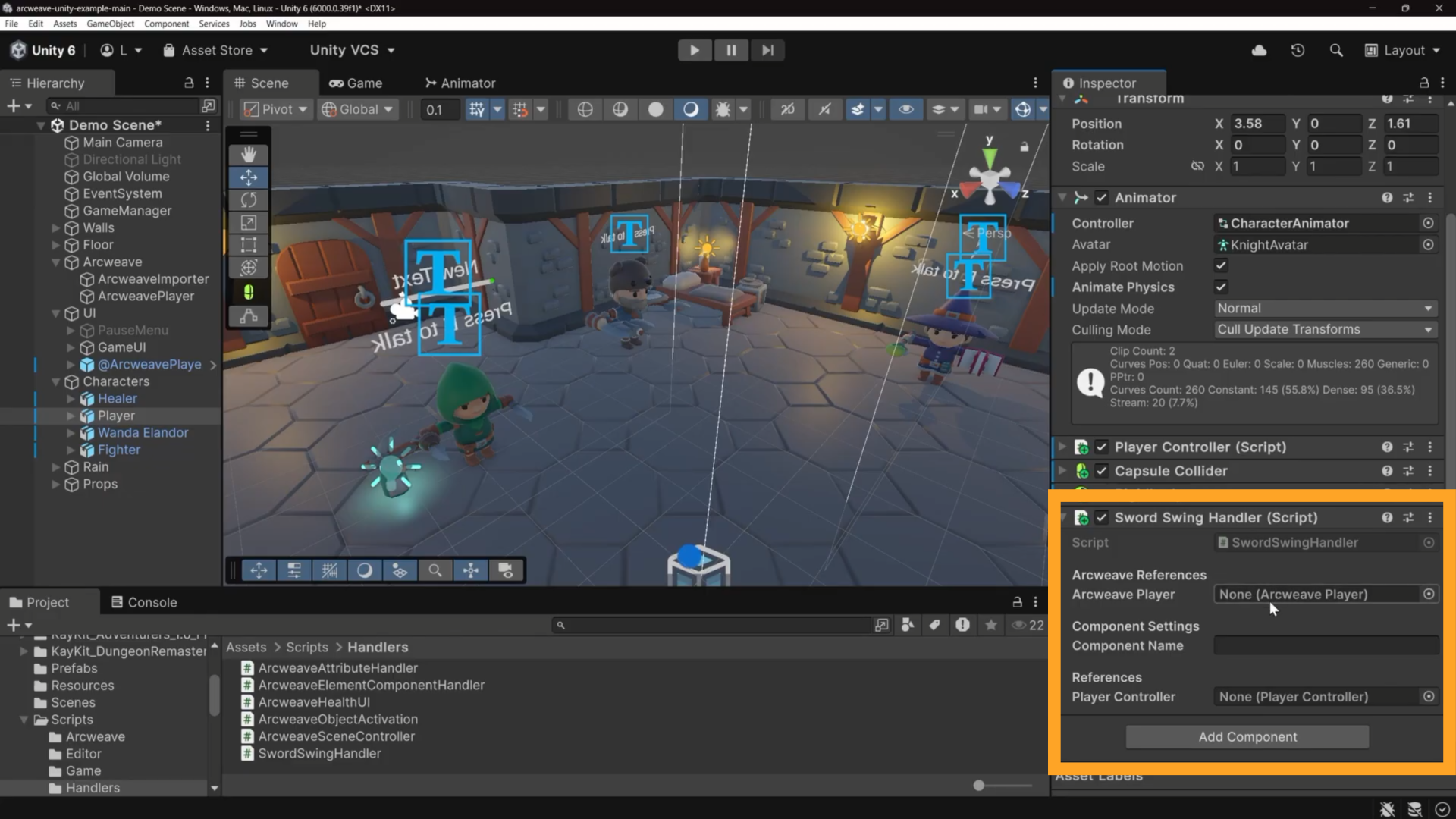Select the Scale tool in scene
1456x819 pixels.
pos(249,223)
